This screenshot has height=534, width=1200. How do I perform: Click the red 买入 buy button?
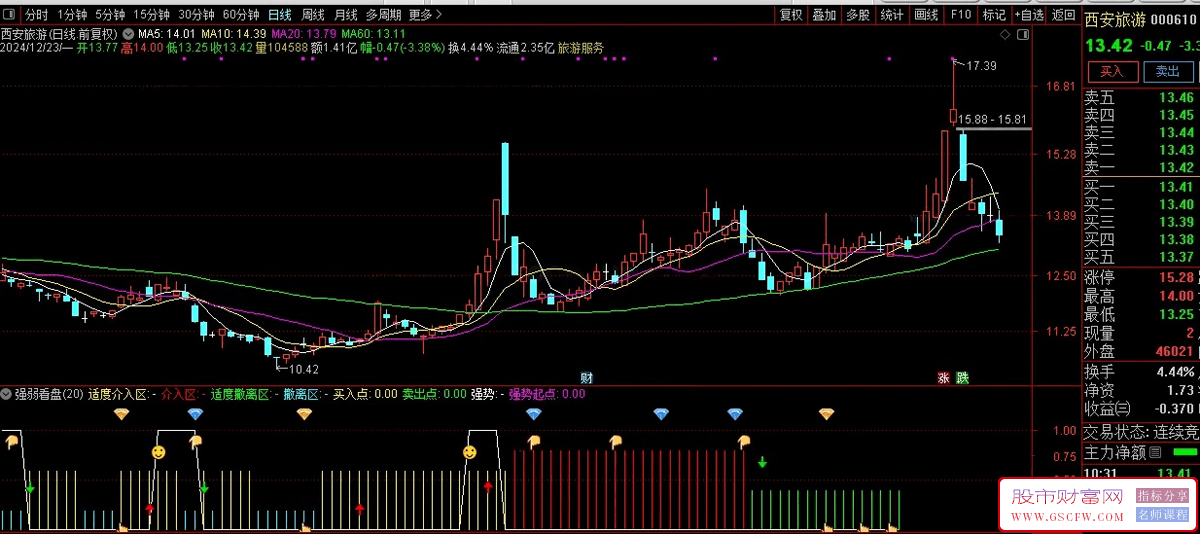coord(1112,71)
